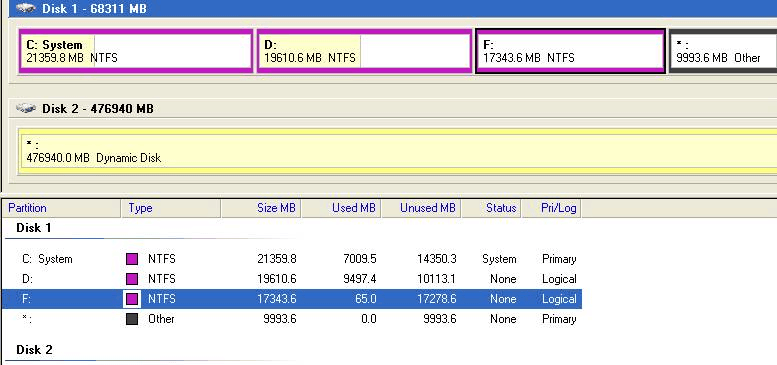Image resolution: width=777 pixels, height=365 pixels.
Task: Select the D: partition block in map
Action: 364,52
